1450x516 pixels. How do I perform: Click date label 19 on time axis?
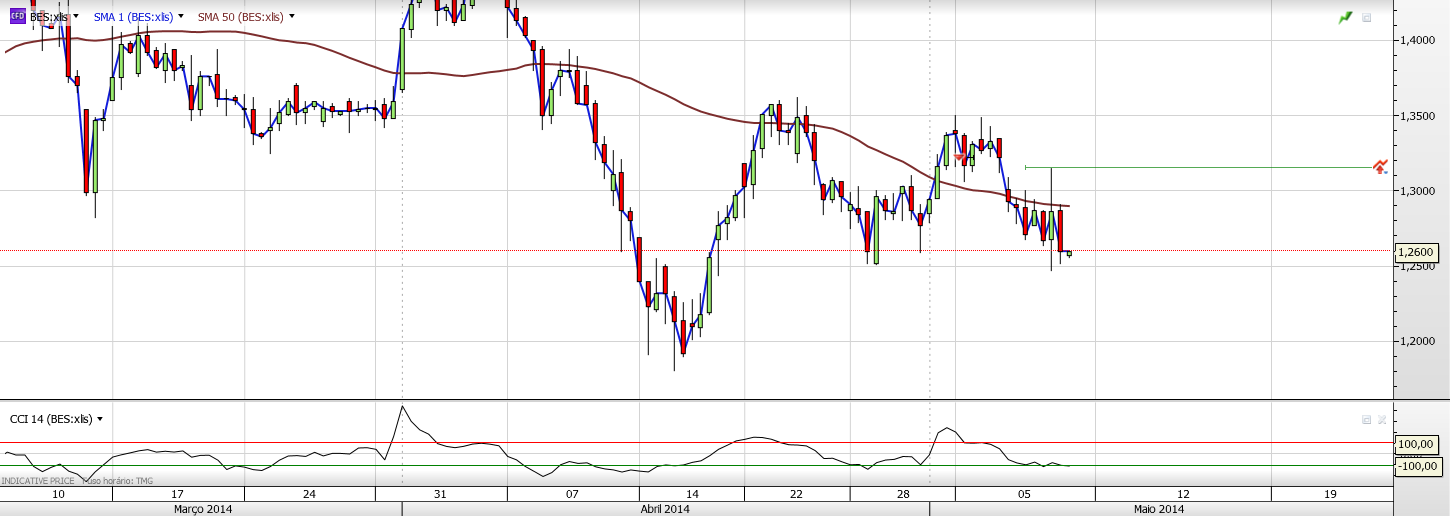(1330, 494)
